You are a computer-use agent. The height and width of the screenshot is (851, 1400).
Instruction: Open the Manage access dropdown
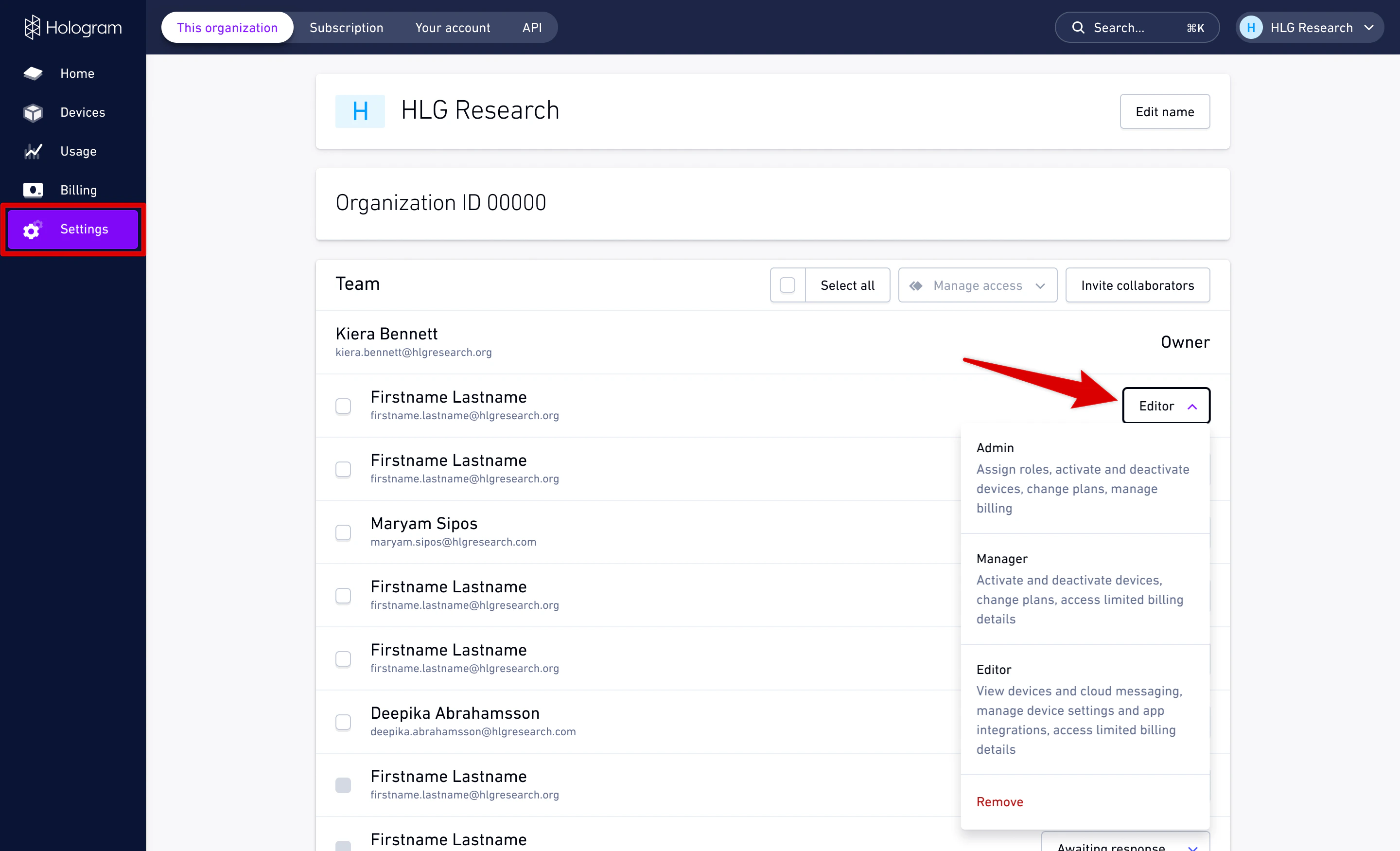[x=977, y=285]
